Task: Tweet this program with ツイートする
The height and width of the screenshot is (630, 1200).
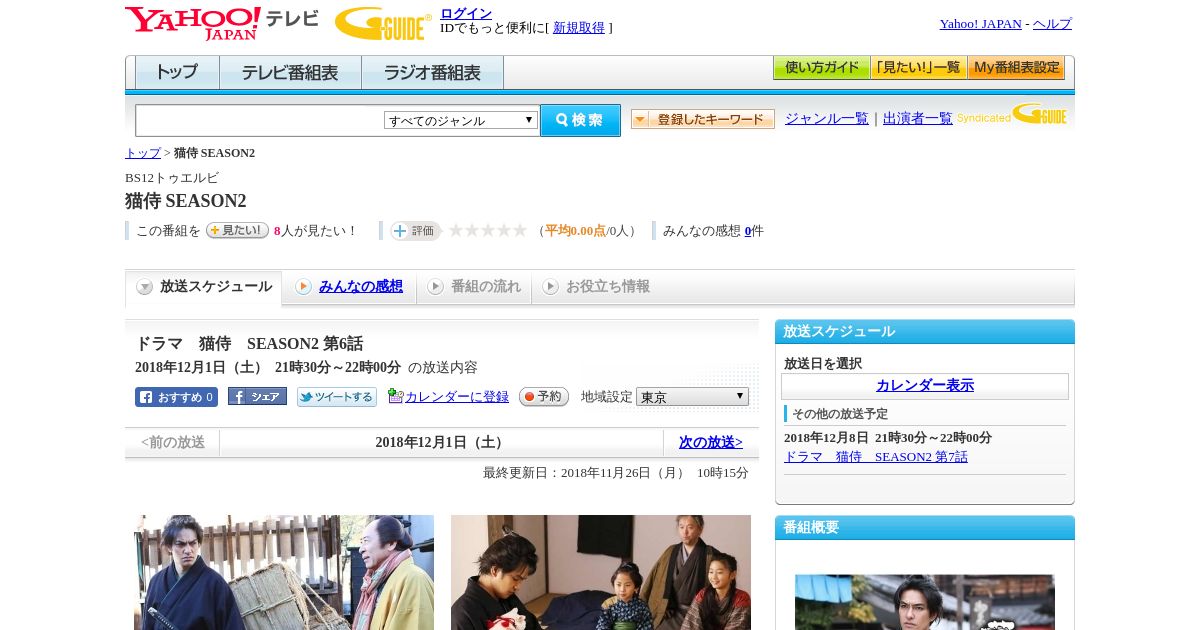Action: (337, 397)
